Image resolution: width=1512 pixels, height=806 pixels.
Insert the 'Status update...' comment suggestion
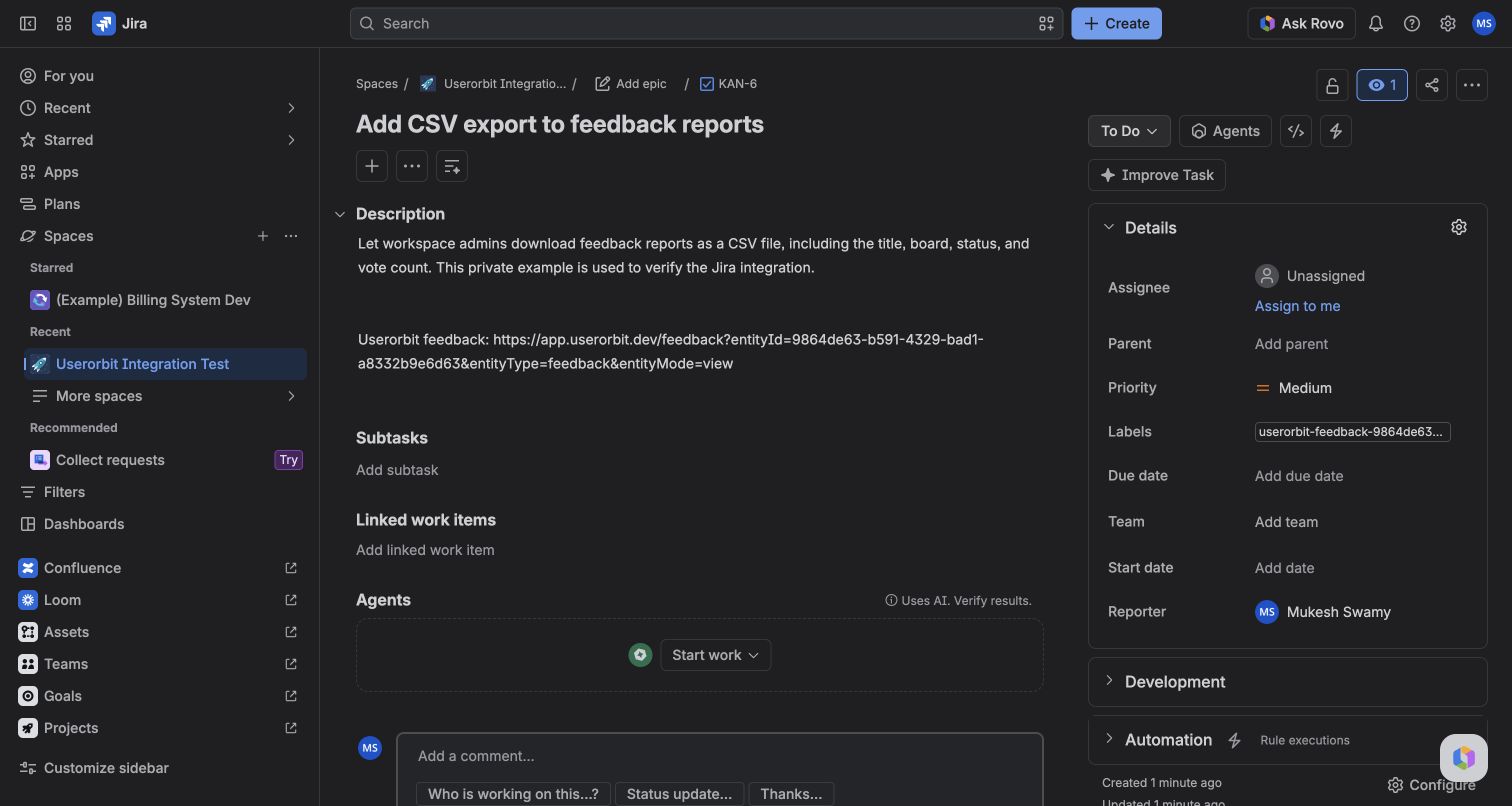point(679,794)
